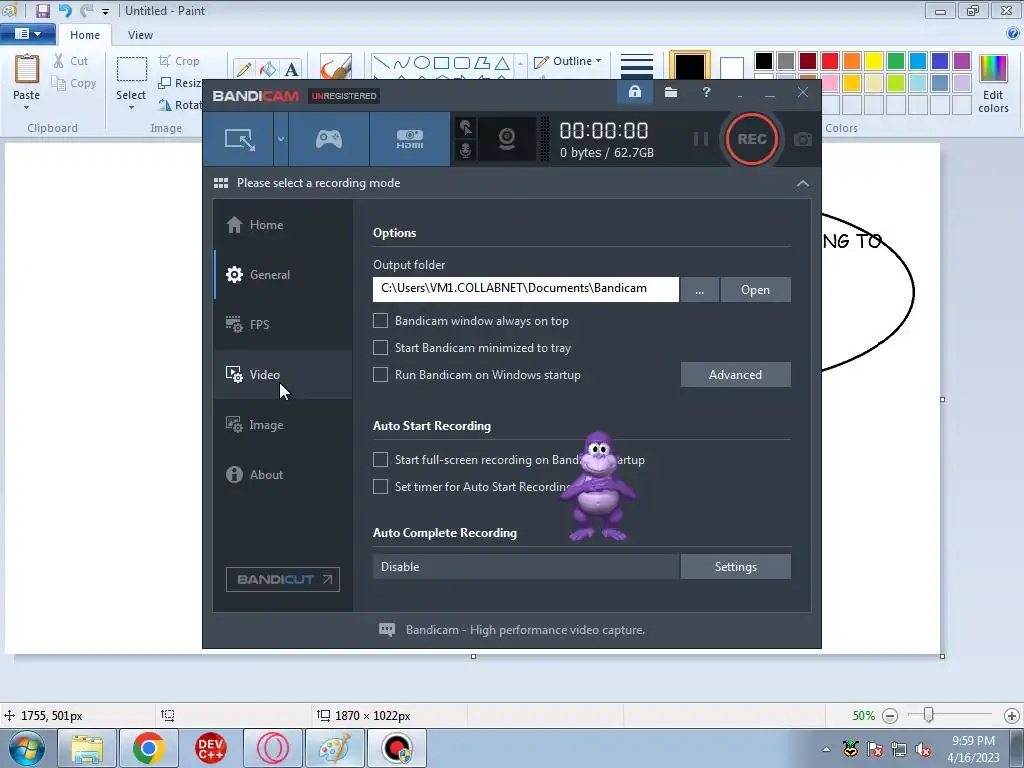Image resolution: width=1024 pixels, height=768 pixels.
Task: Choose the Pencil tool in Paint
Action: [x=244, y=69]
